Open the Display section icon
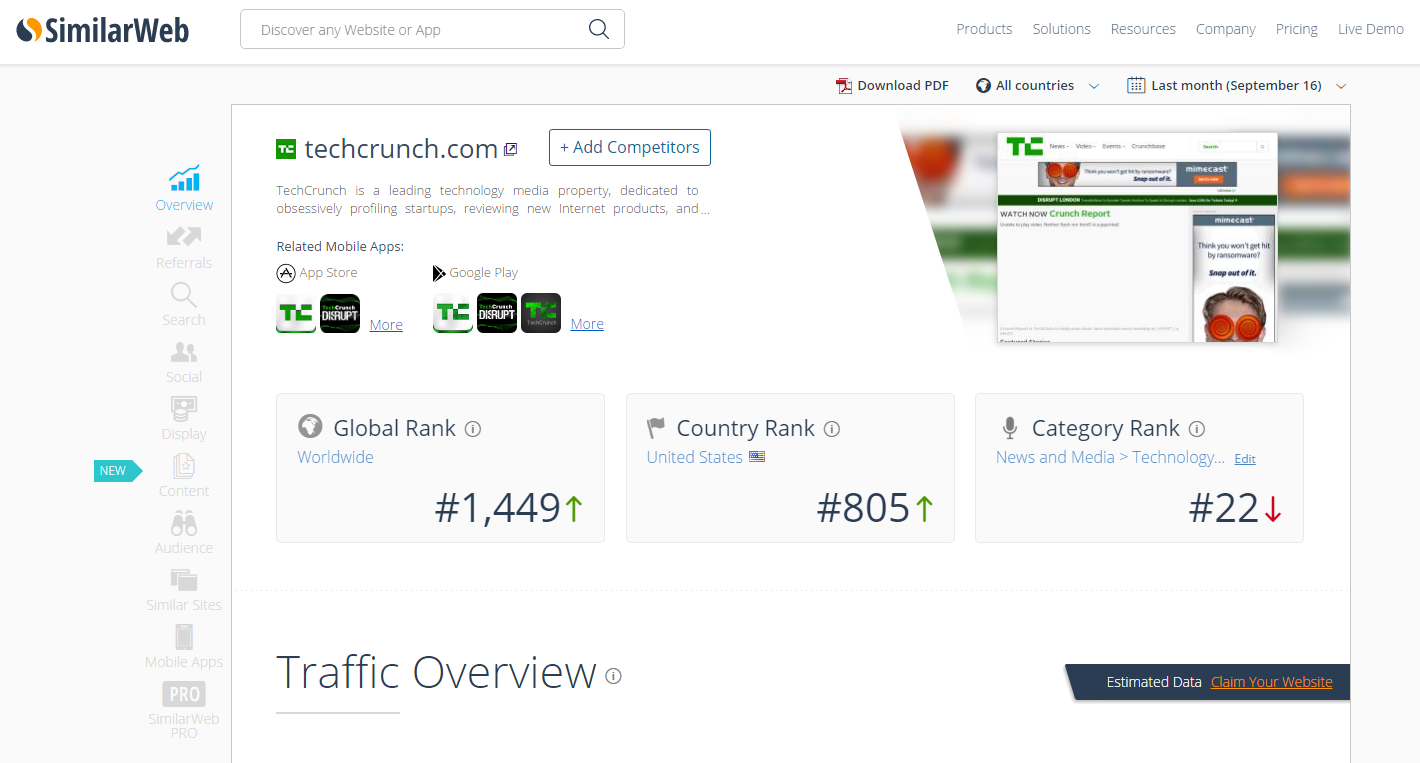1420x763 pixels. (x=184, y=409)
